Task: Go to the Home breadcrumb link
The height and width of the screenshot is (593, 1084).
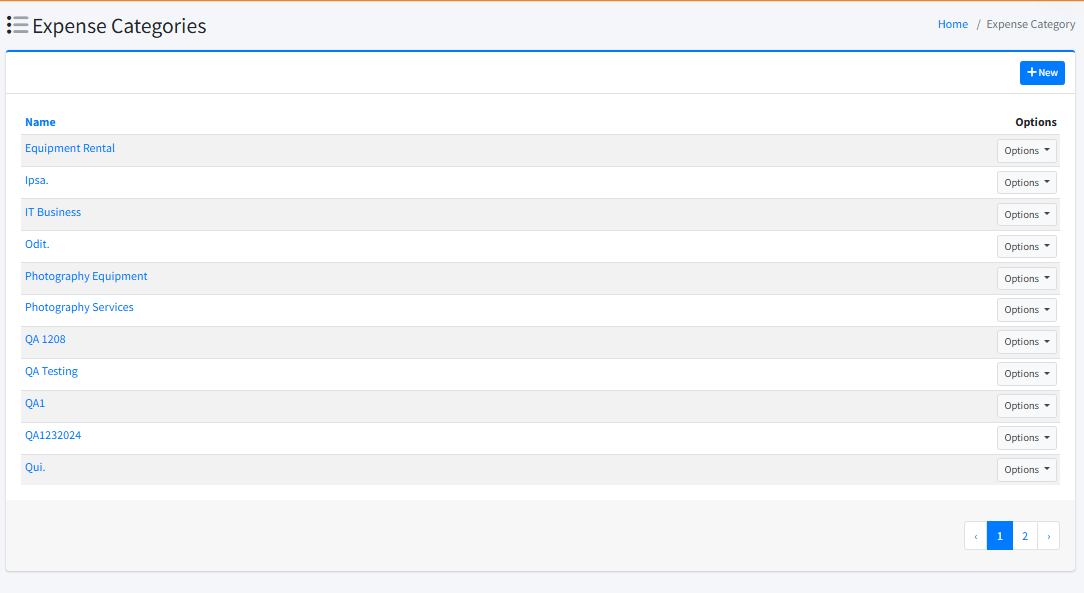Action: pos(952,24)
